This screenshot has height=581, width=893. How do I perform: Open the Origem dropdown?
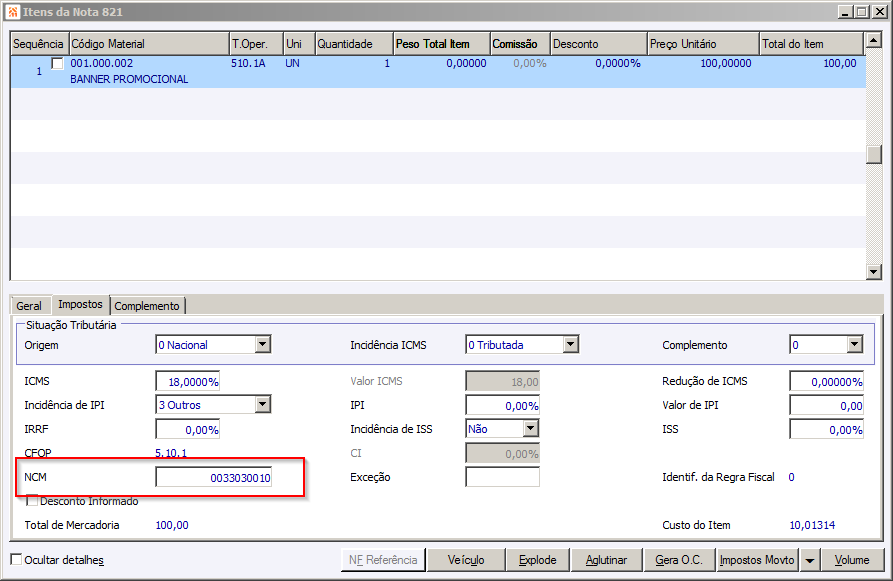coord(263,345)
